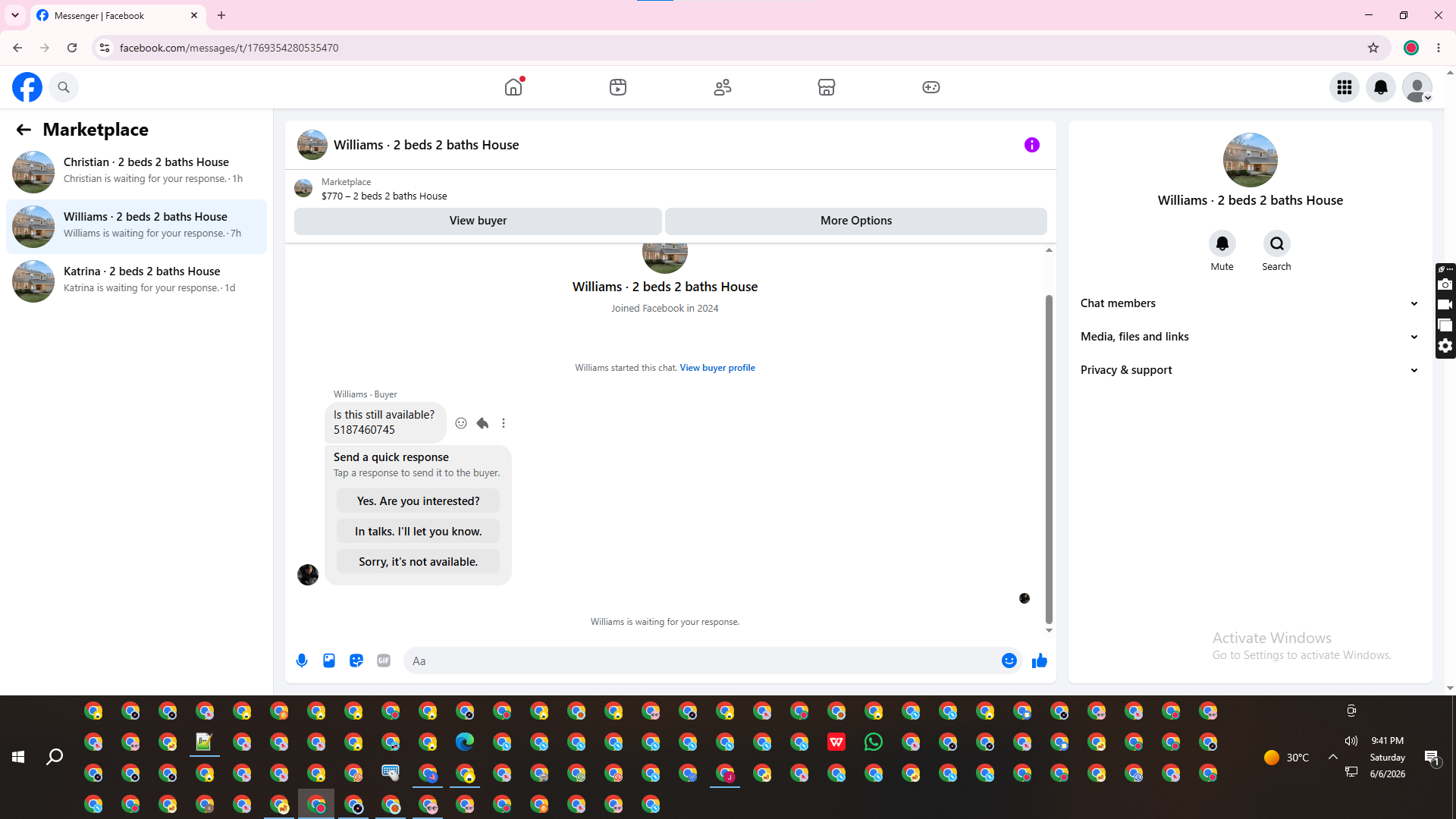
Task: Expand the Chat members section
Action: click(1250, 303)
